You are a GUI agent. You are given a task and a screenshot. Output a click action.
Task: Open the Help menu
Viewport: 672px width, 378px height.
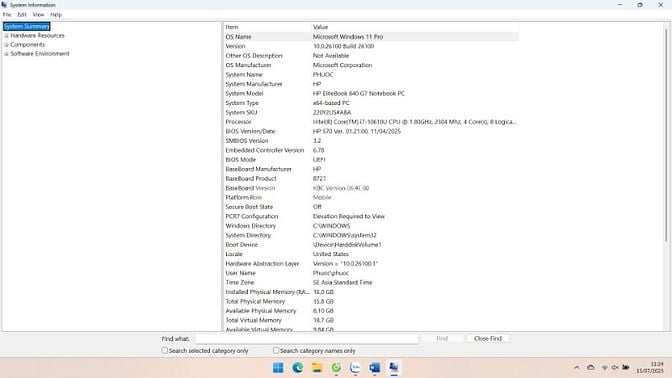[x=56, y=15]
